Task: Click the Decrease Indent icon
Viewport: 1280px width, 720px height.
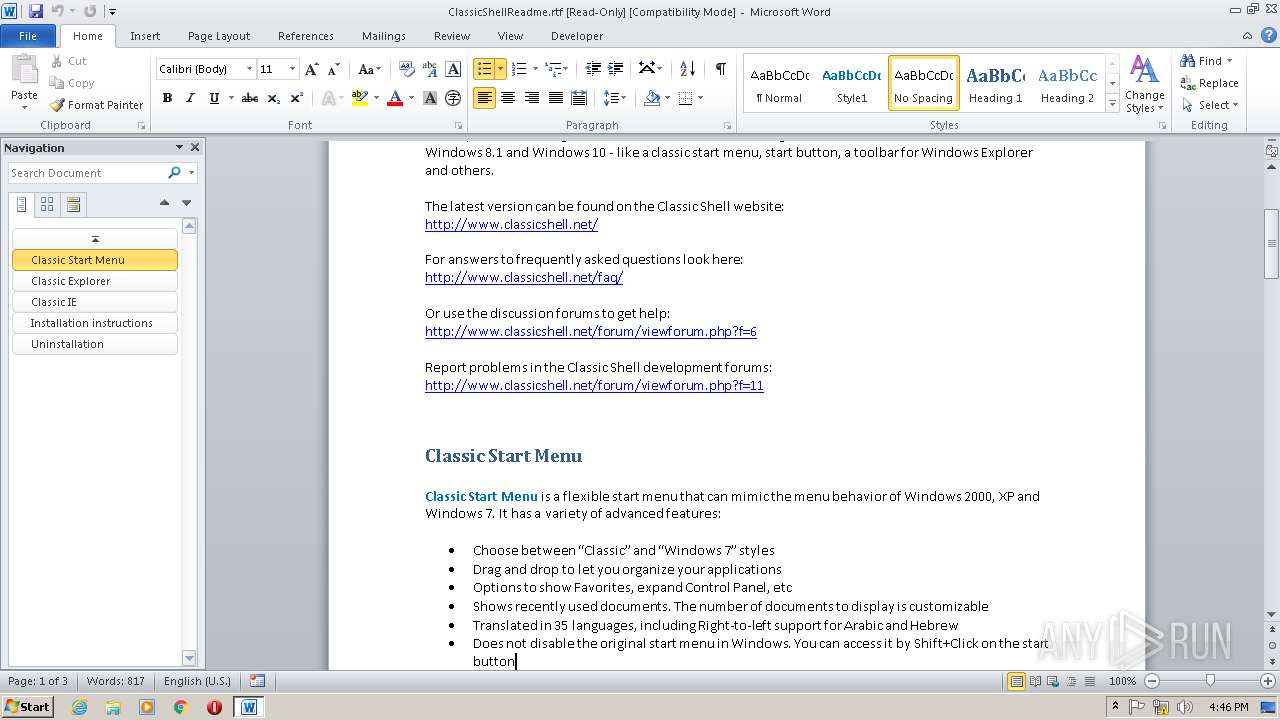Action: [x=593, y=69]
